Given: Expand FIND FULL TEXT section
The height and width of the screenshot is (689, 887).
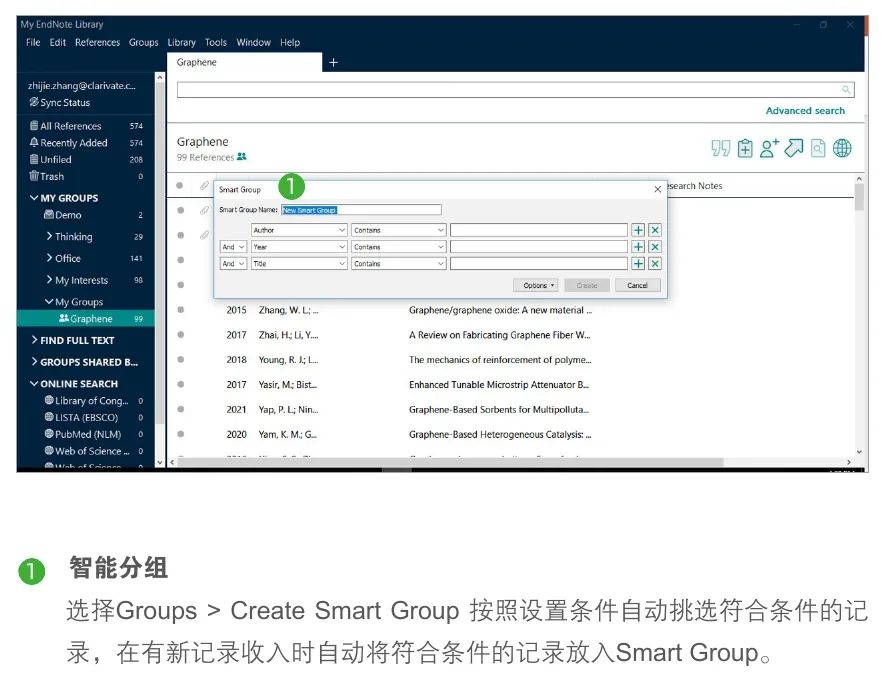Looking at the screenshot, I should pyautogui.click(x=34, y=340).
